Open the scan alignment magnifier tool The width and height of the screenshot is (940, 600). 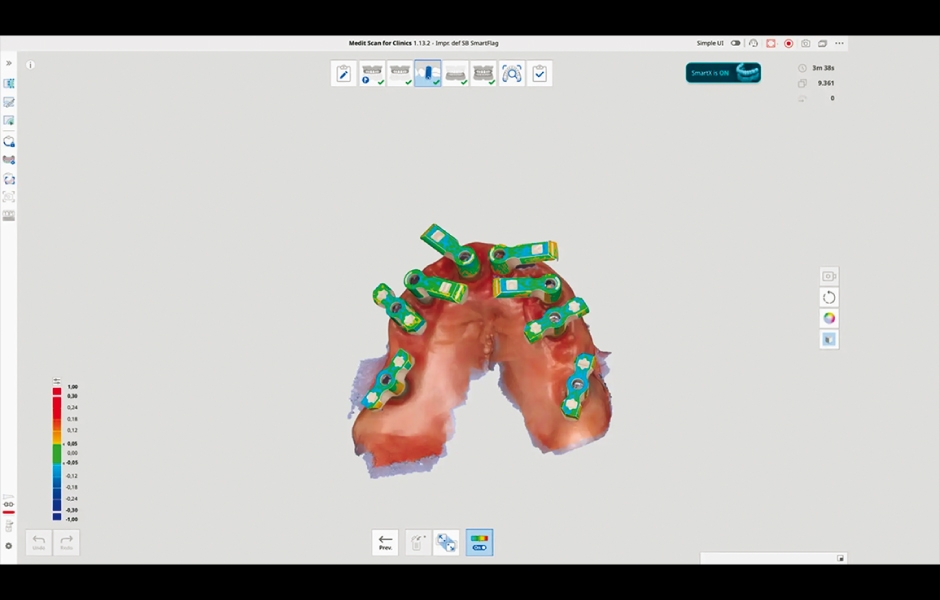(x=512, y=72)
